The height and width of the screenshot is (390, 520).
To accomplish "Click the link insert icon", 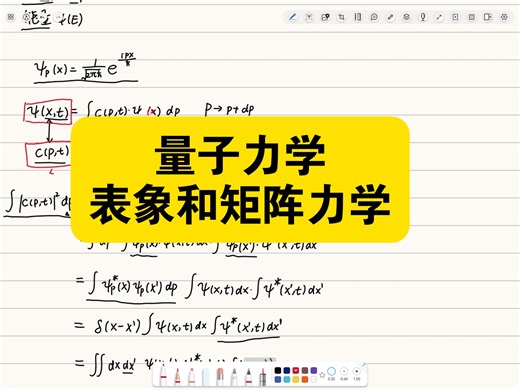I will tap(390, 17).
